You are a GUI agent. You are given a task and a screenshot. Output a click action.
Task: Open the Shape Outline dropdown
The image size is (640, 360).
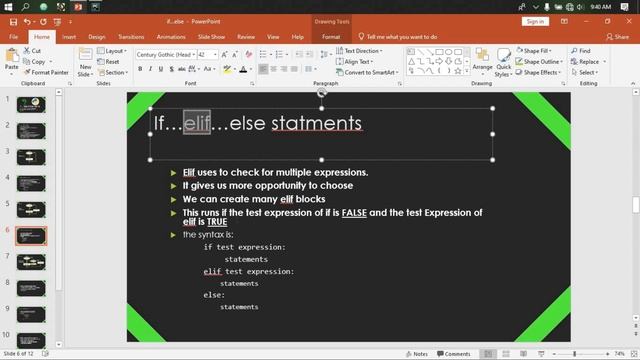[x=539, y=62]
